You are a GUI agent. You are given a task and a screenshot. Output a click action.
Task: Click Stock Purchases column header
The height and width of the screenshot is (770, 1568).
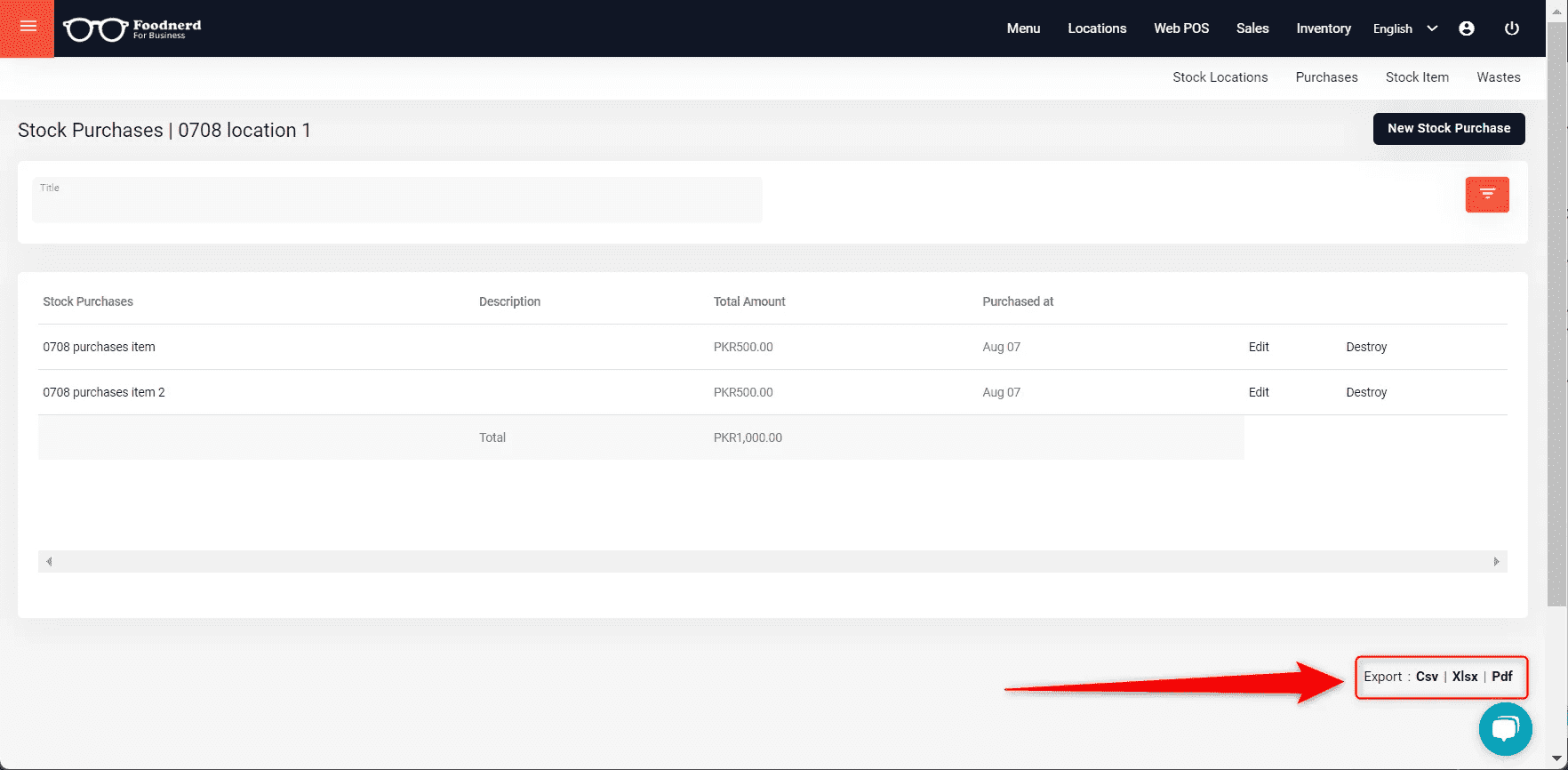coord(88,301)
